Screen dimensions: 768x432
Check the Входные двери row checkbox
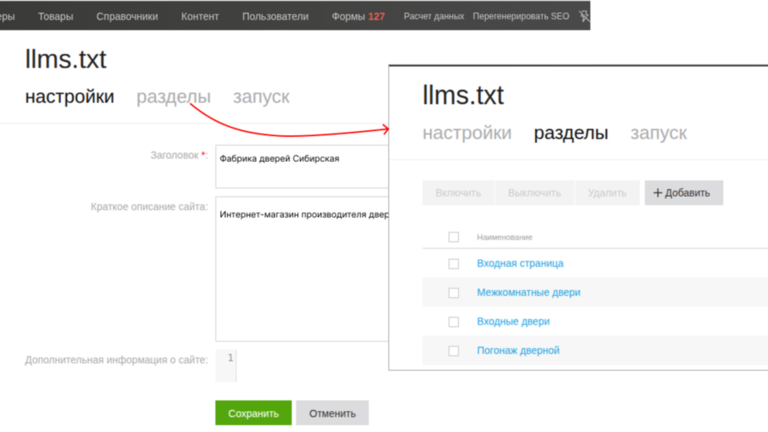pyautogui.click(x=454, y=321)
